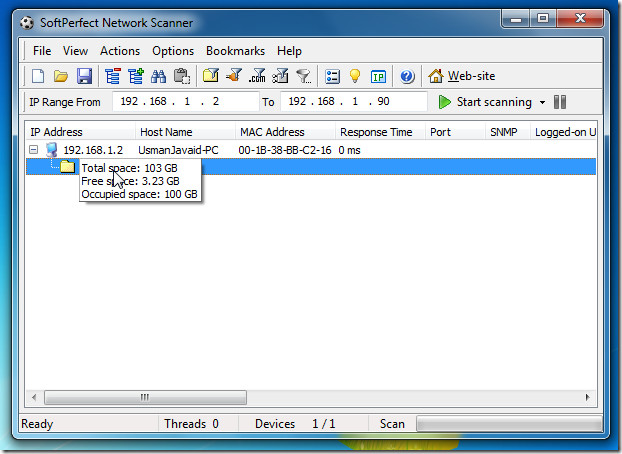Select the 00-1B-38-BB-C2-16 MAC address cell
This screenshot has height=454, width=622.
tap(284, 150)
